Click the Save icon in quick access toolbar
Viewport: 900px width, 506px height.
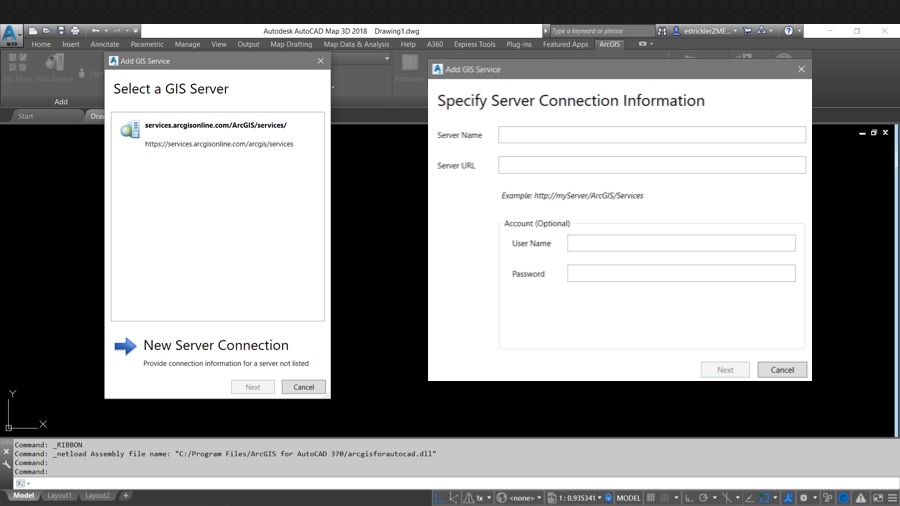tap(61, 31)
